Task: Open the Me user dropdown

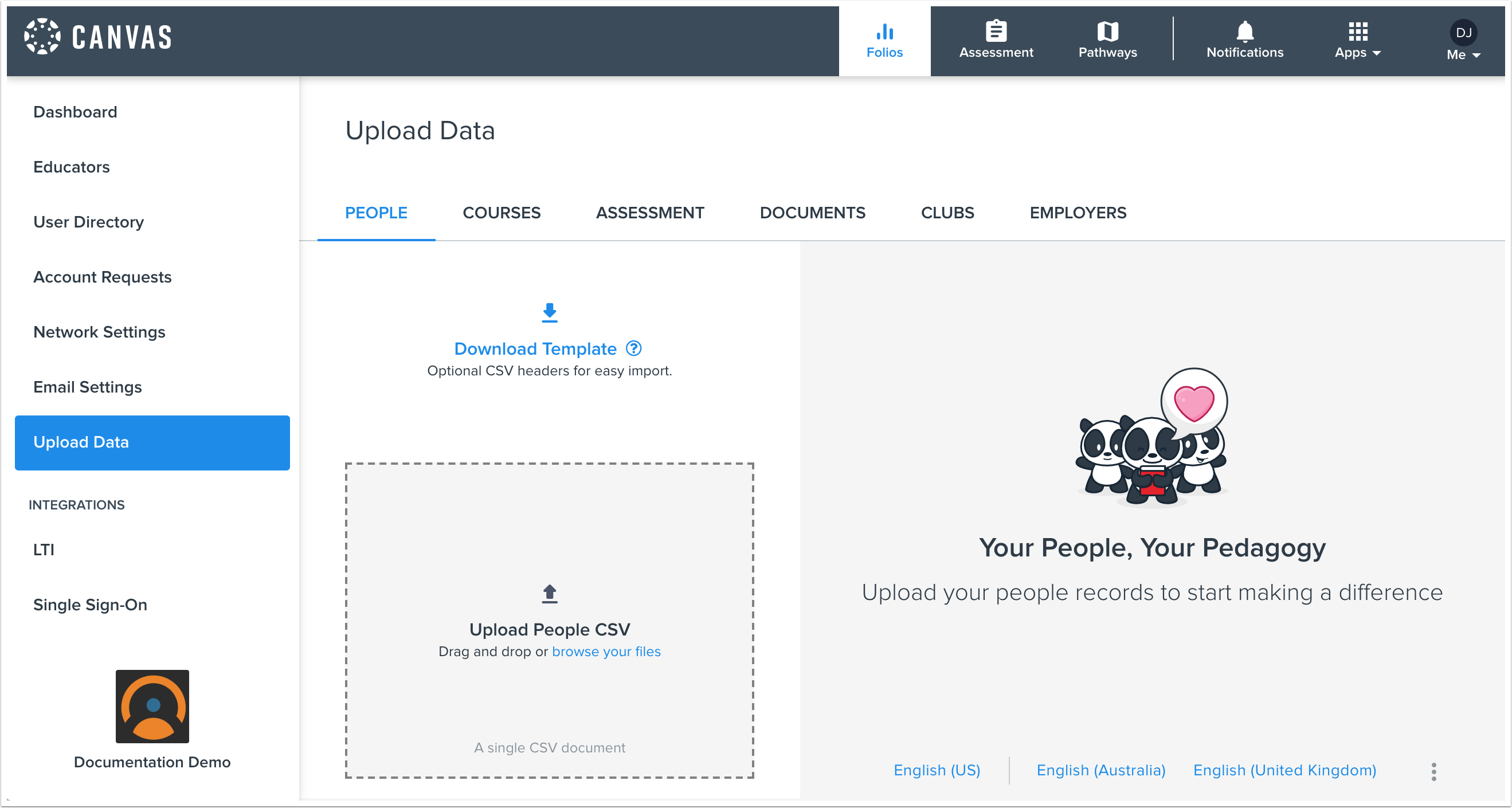Action: click(x=1463, y=40)
